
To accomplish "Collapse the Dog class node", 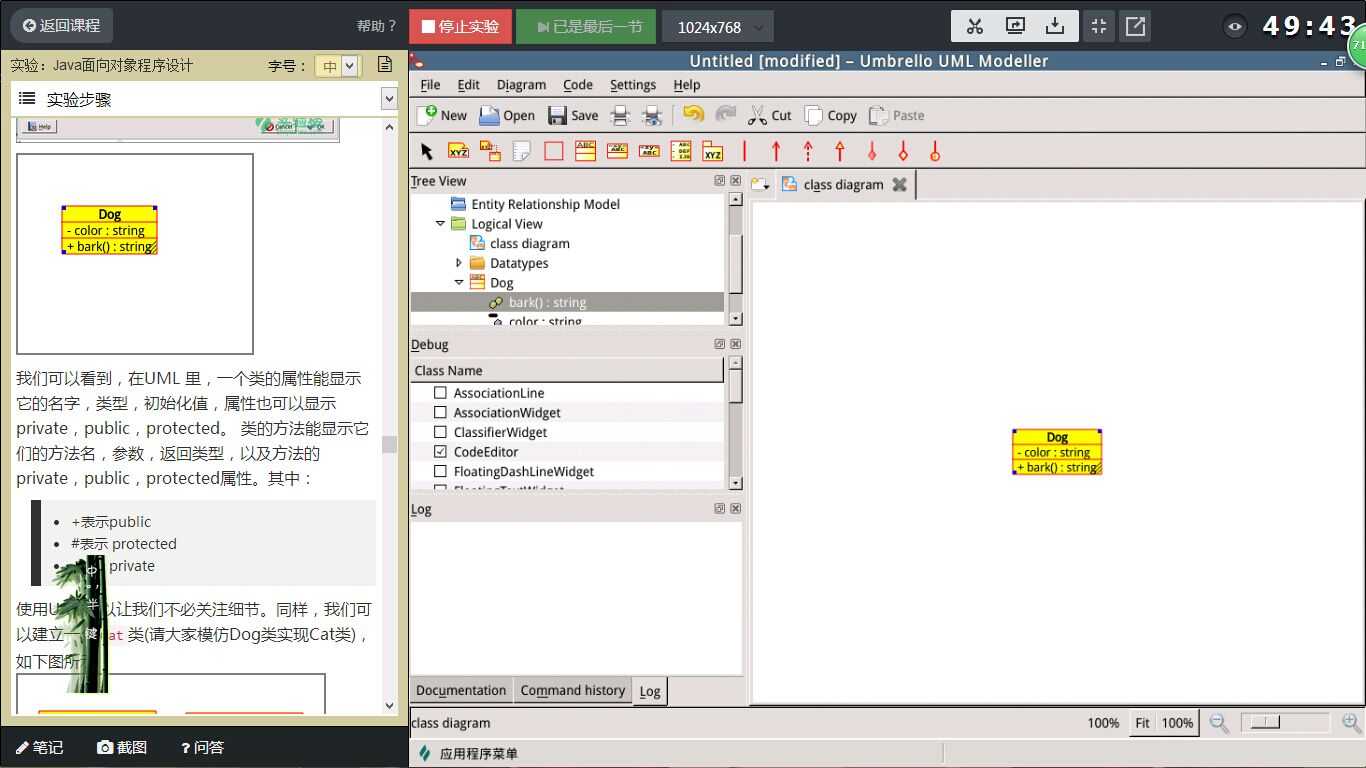I will click(x=459, y=283).
